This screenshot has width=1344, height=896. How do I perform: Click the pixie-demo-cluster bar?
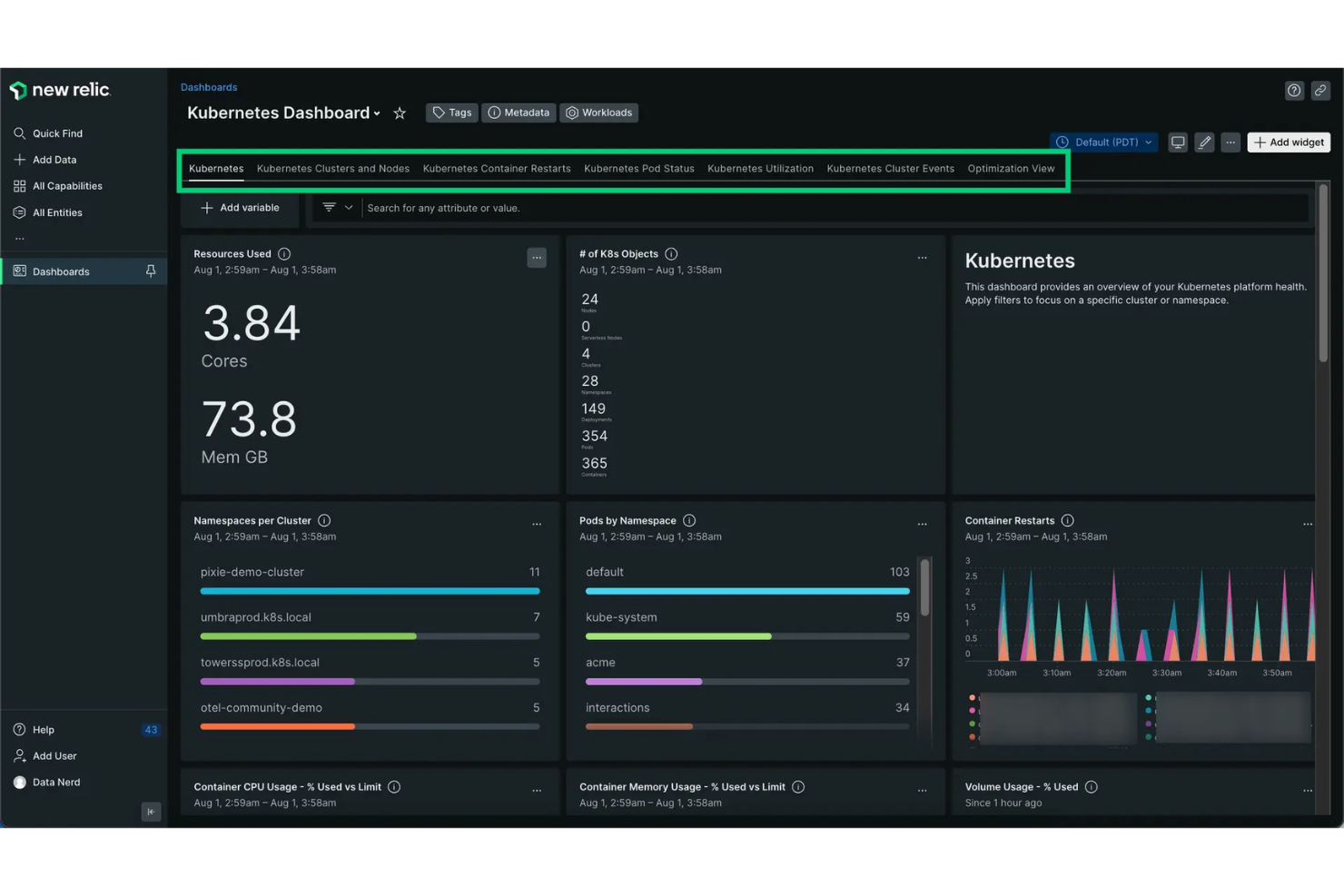pos(370,591)
